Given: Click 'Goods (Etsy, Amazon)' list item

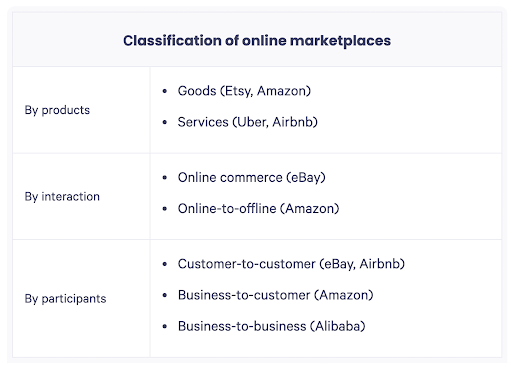Looking at the screenshot, I should pos(244,91).
